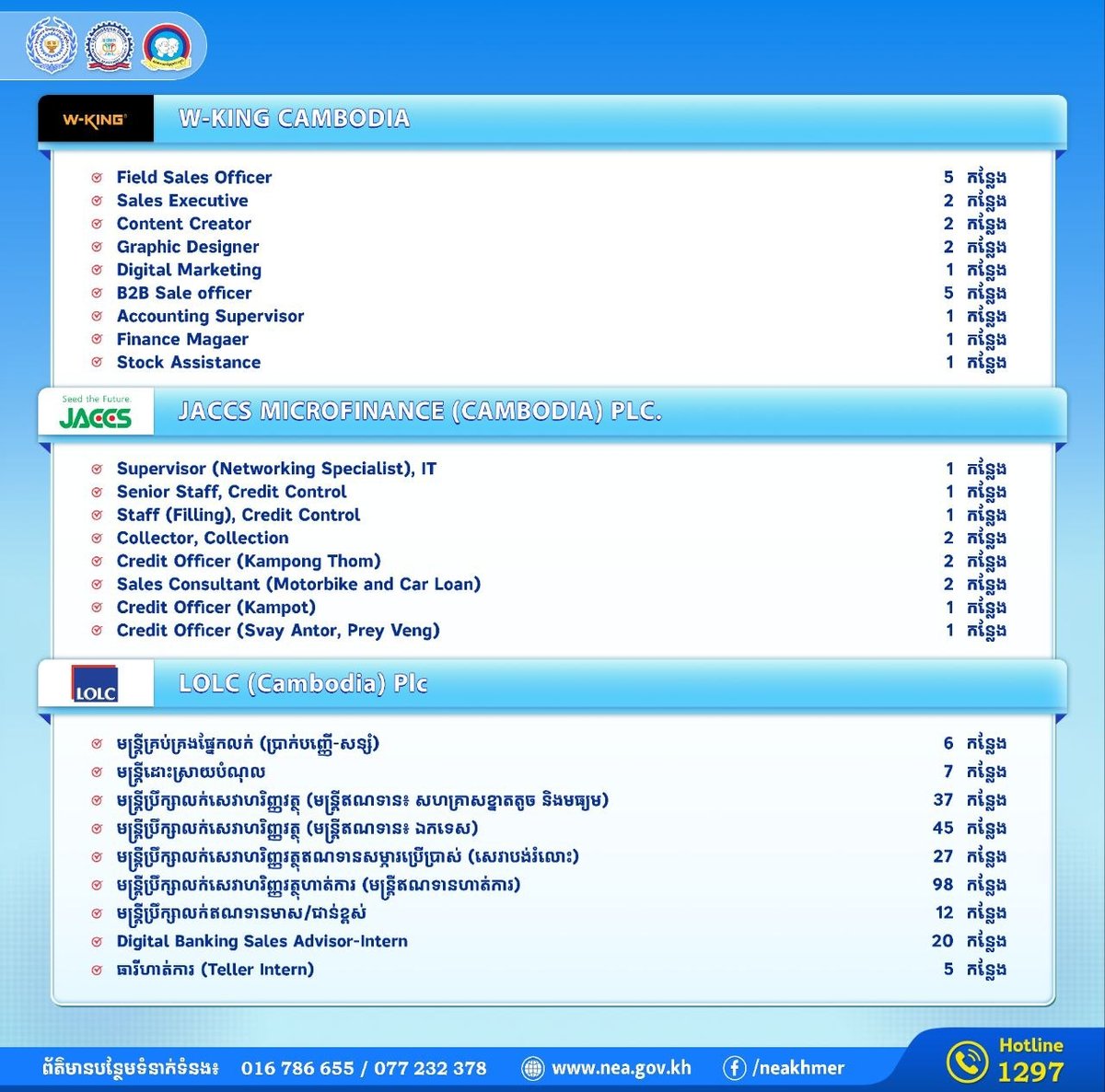Select the Finance Magaer job

(182, 339)
